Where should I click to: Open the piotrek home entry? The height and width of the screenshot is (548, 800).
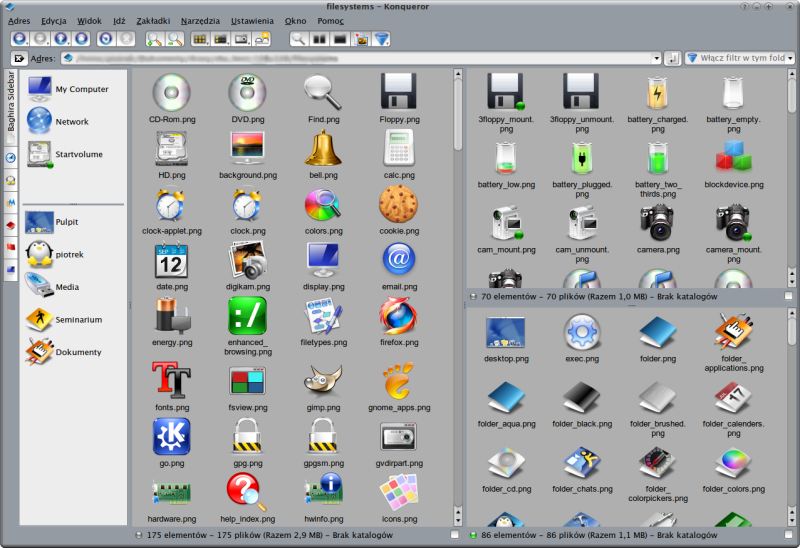[x=54, y=254]
